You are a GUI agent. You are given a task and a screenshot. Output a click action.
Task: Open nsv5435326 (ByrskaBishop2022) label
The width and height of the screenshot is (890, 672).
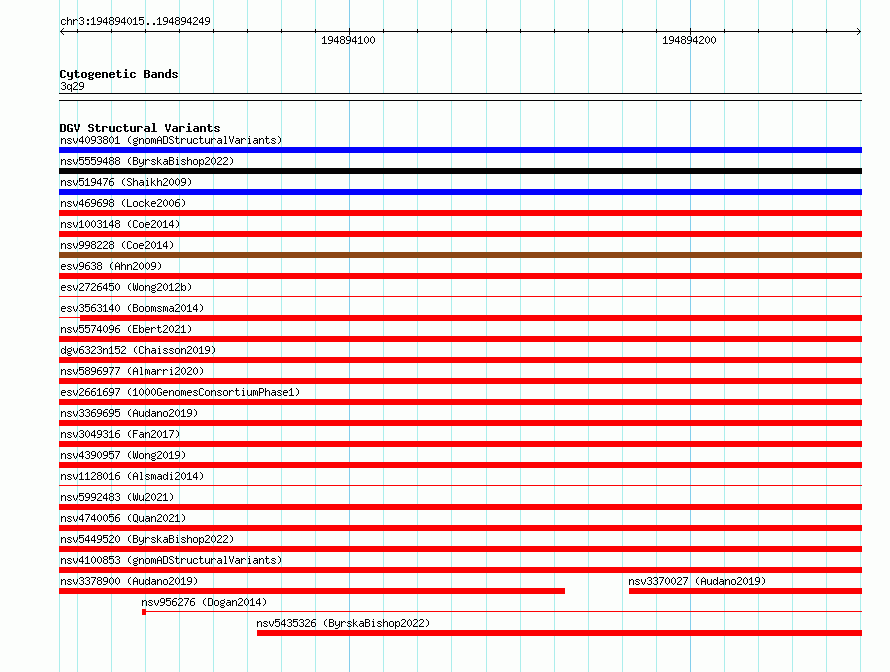(x=343, y=623)
